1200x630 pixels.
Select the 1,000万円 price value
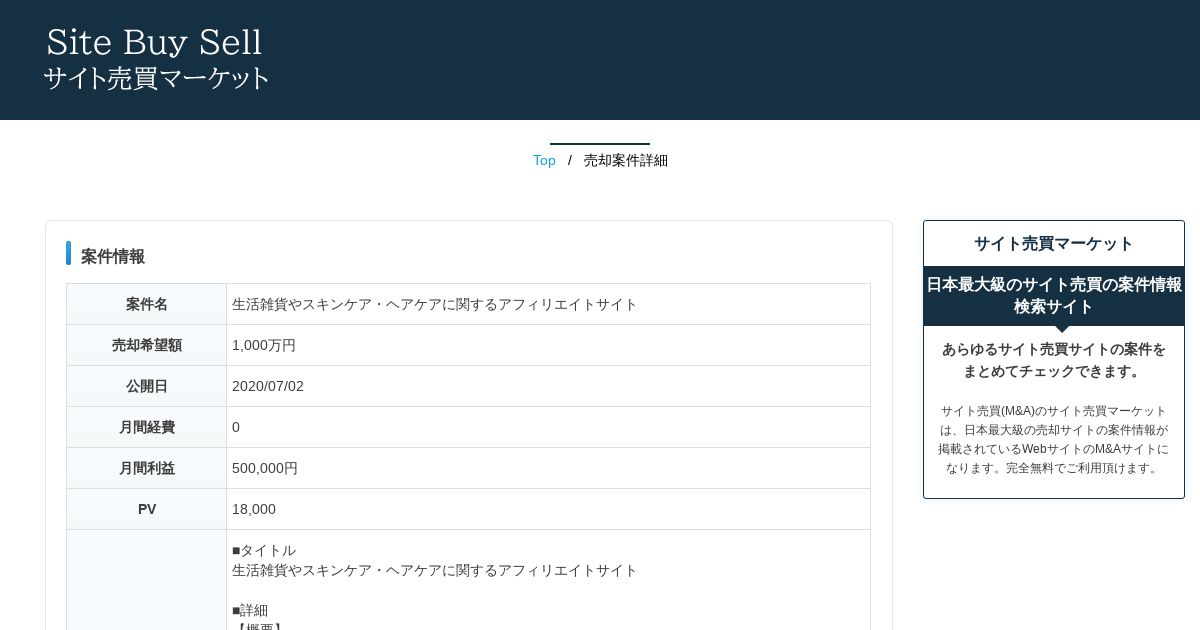click(x=264, y=345)
